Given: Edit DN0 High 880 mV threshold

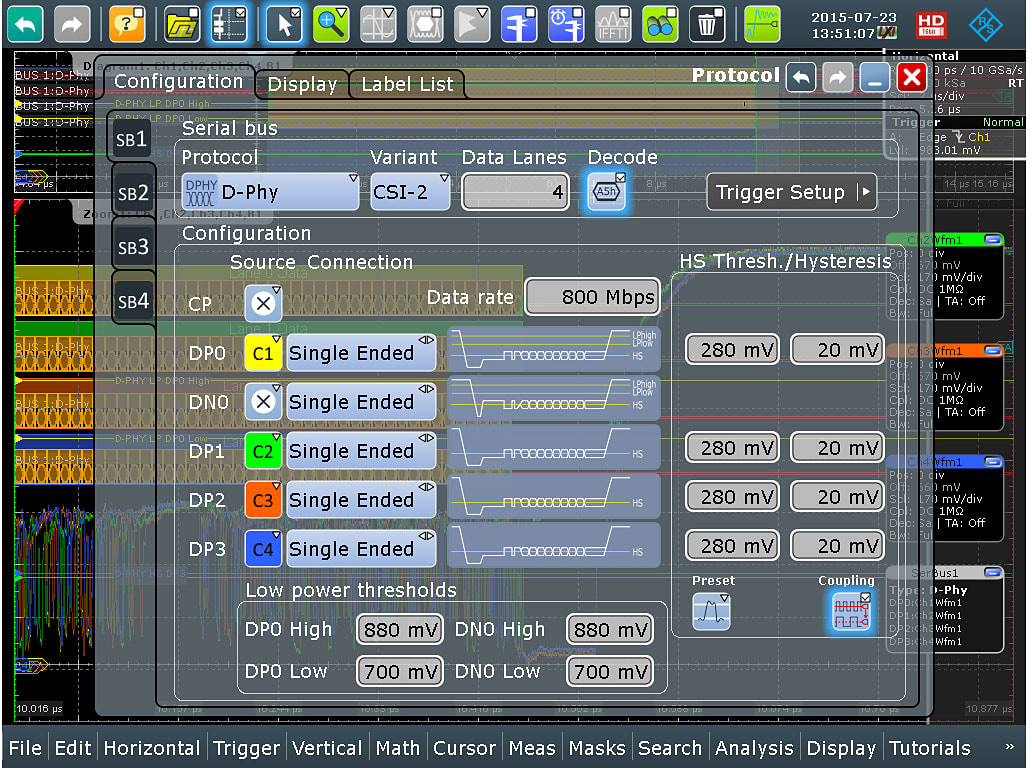Looking at the screenshot, I should [610, 630].
